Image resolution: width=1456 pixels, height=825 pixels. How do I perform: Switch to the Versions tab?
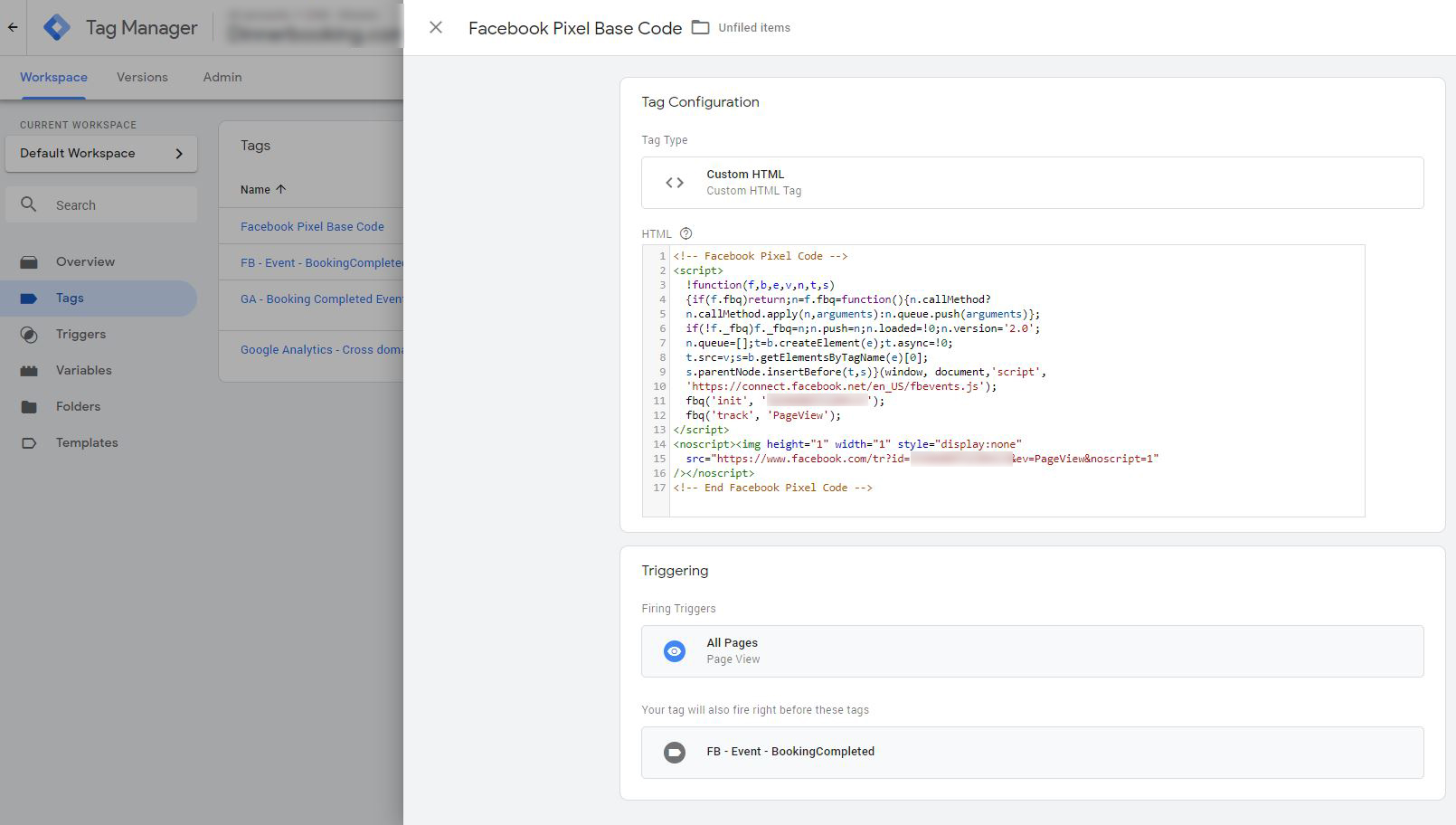pyautogui.click(x=142, y=77)
